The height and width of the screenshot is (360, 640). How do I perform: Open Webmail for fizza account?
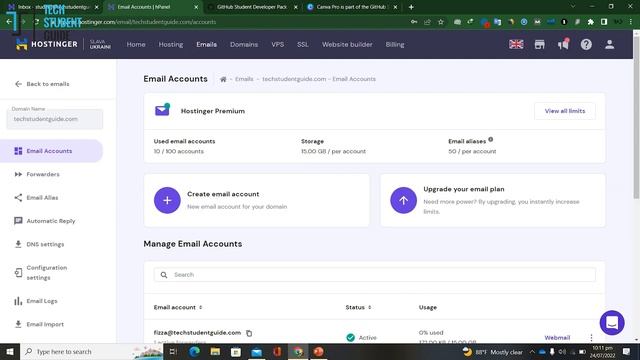pos(557,338)
